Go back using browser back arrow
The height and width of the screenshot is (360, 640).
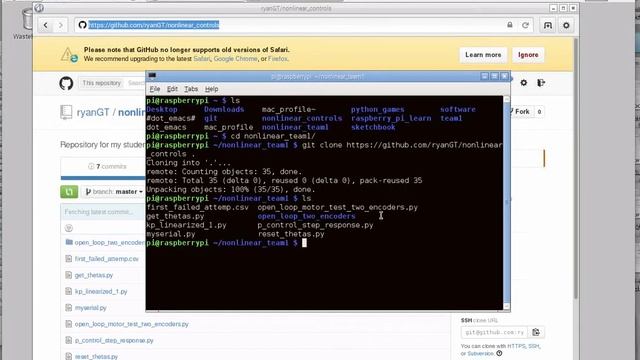46,25
